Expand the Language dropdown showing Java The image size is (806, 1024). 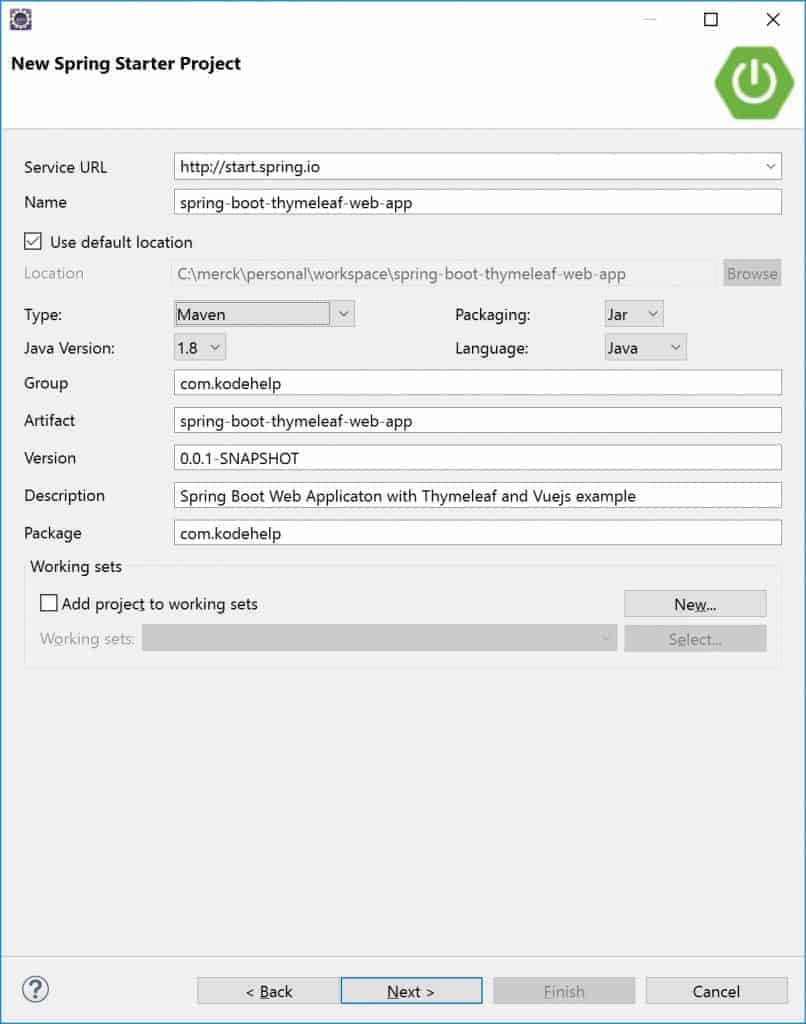pyautogui.click(x=675, y=347)
